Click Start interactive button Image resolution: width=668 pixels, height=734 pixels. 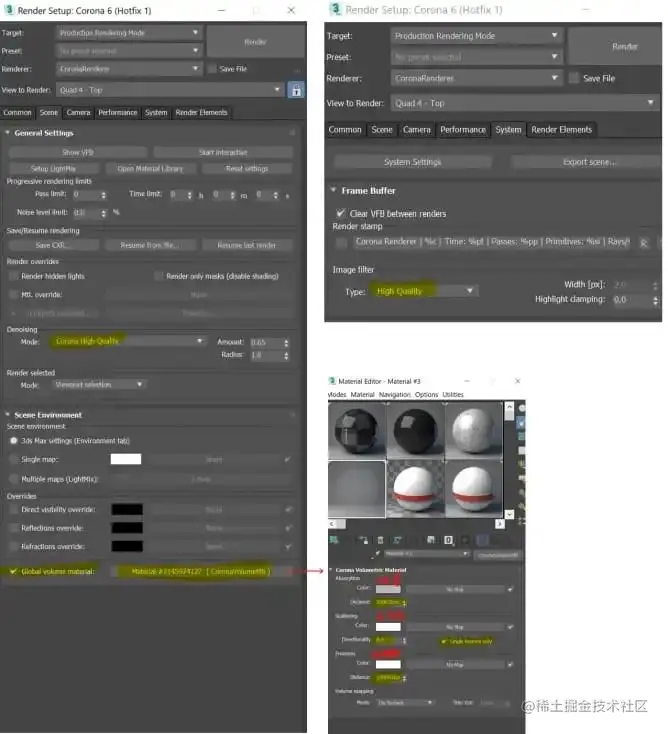[223, 152]
